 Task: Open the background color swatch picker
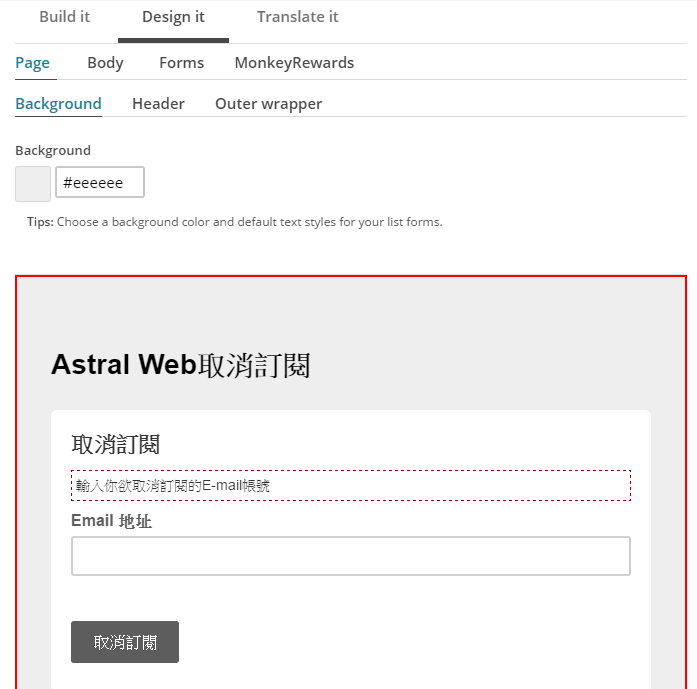[x=33, y=184]
